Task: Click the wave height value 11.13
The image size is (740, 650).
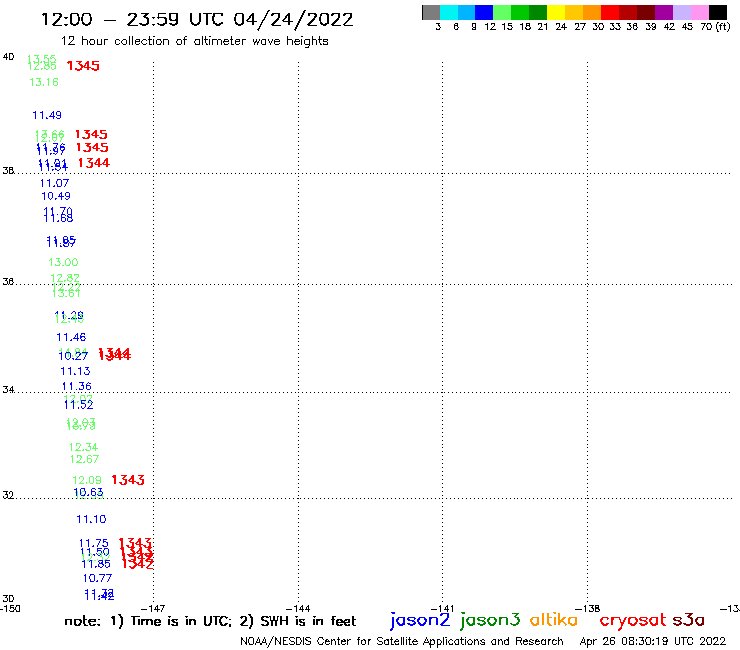Action: click(x=75, y=371)
